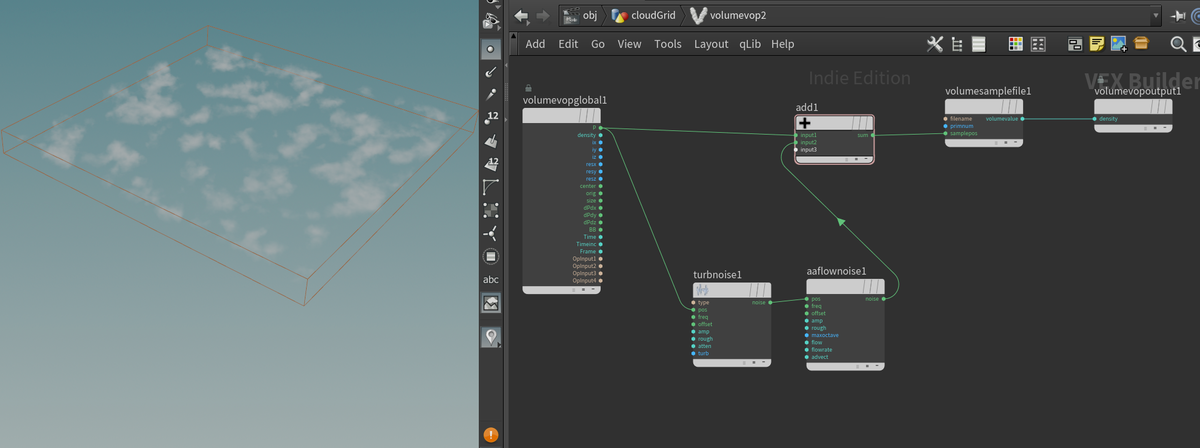Toggle the abc text display option
Screen dimensions: 1200x448
point(490,280)
